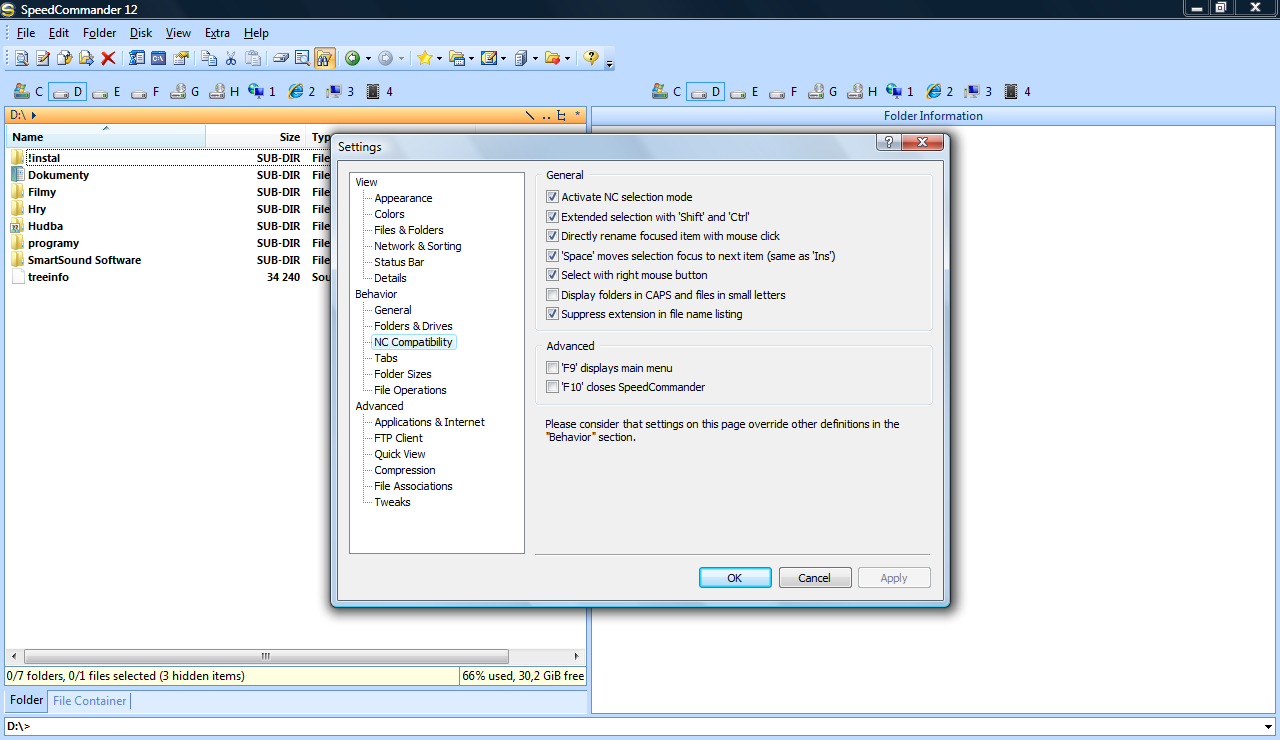1280x740 pixels.
Task: Click the scissors cut icon
Action: pyautogui.click(x=230, y=59)
